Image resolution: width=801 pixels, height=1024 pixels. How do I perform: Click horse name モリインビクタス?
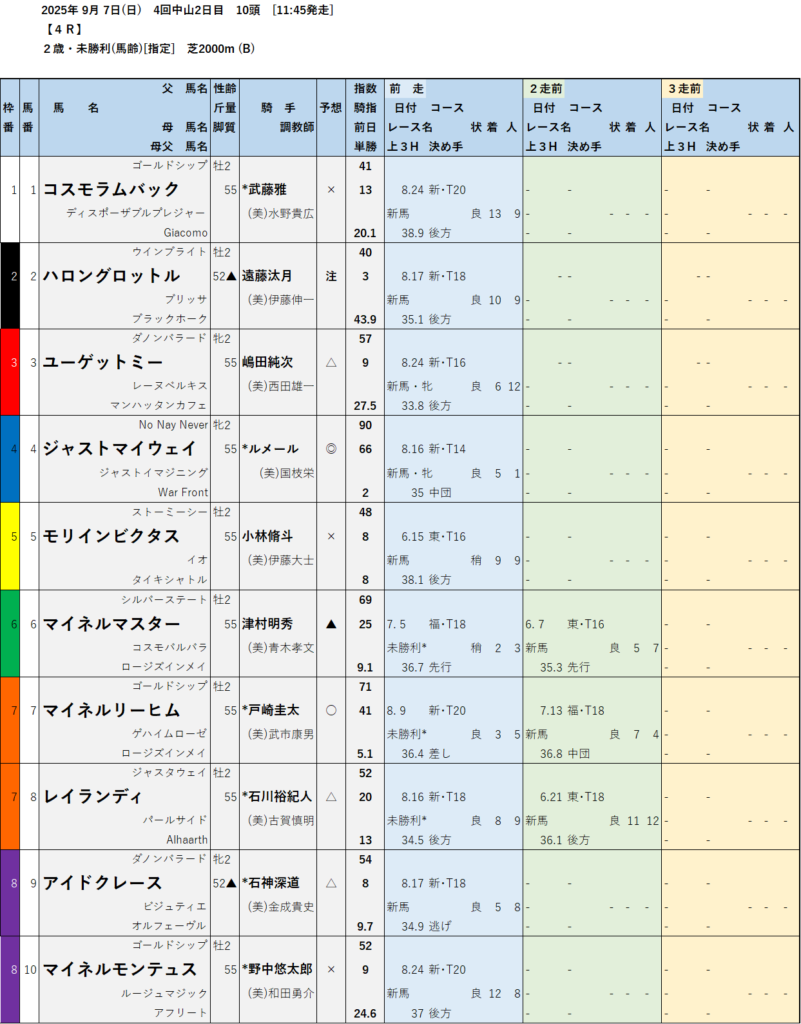click(x=111, y=536)
